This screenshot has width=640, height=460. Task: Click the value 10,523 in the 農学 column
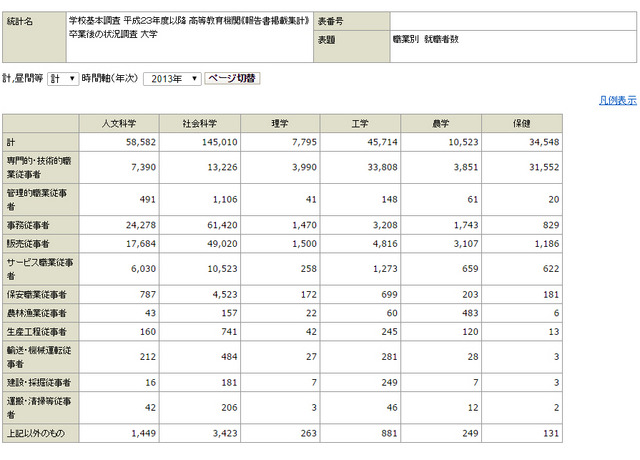[x=463, y=142]
